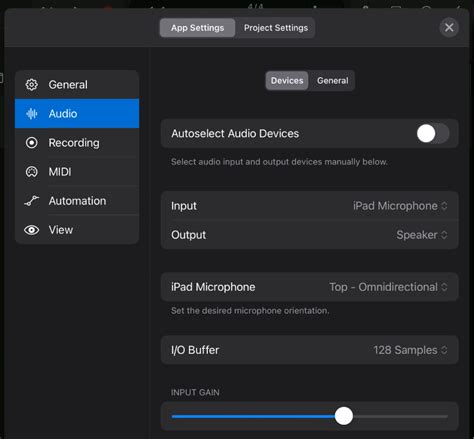Open the I/O Buffer samples dropdown
Image resolution: width=474 pixels, height=439 pixels.
coord(410,350)
